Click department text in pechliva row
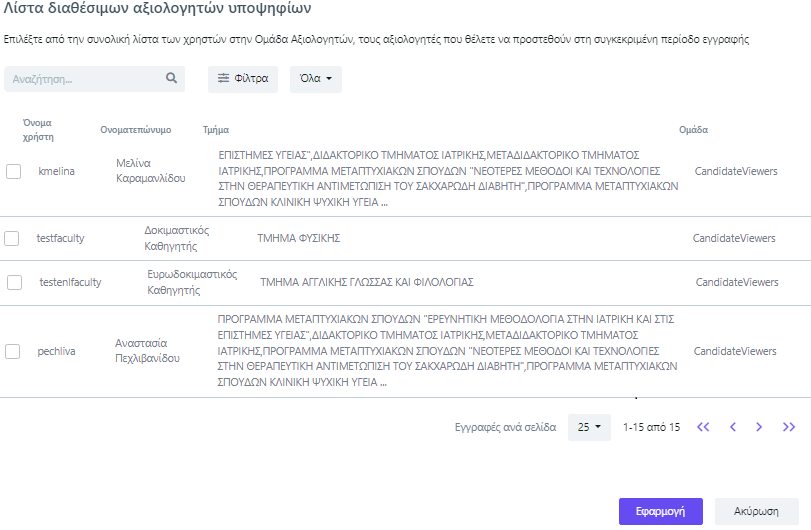This screenshot has height=530, width=811. [447, 351]
